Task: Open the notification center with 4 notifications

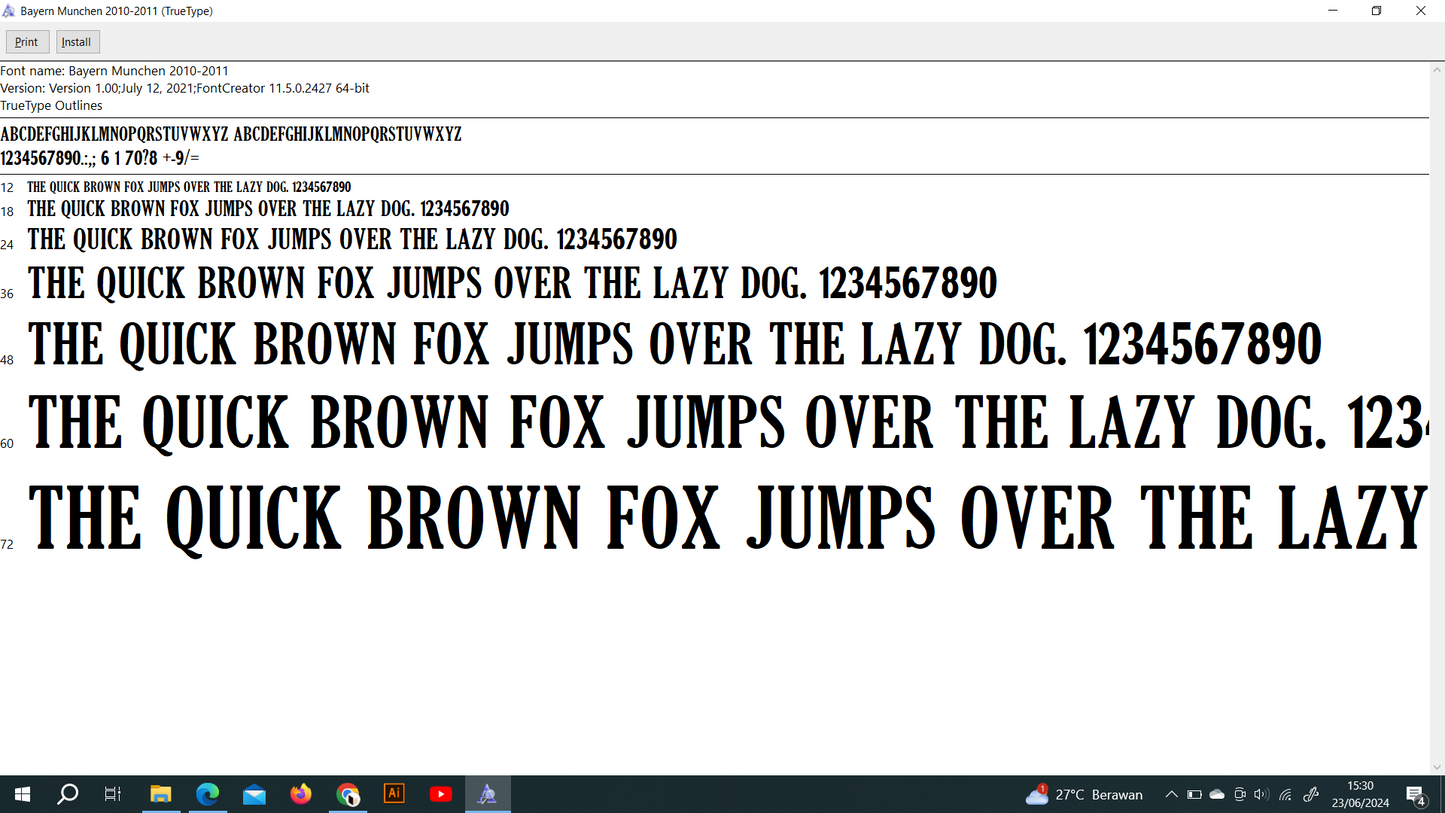Action: 1416,794
